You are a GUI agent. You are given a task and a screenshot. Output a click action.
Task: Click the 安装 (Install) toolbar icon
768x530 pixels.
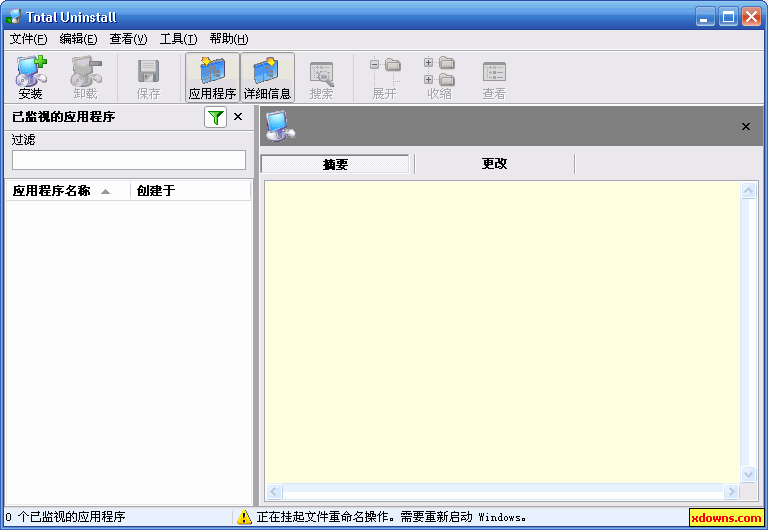pos(31,77)
